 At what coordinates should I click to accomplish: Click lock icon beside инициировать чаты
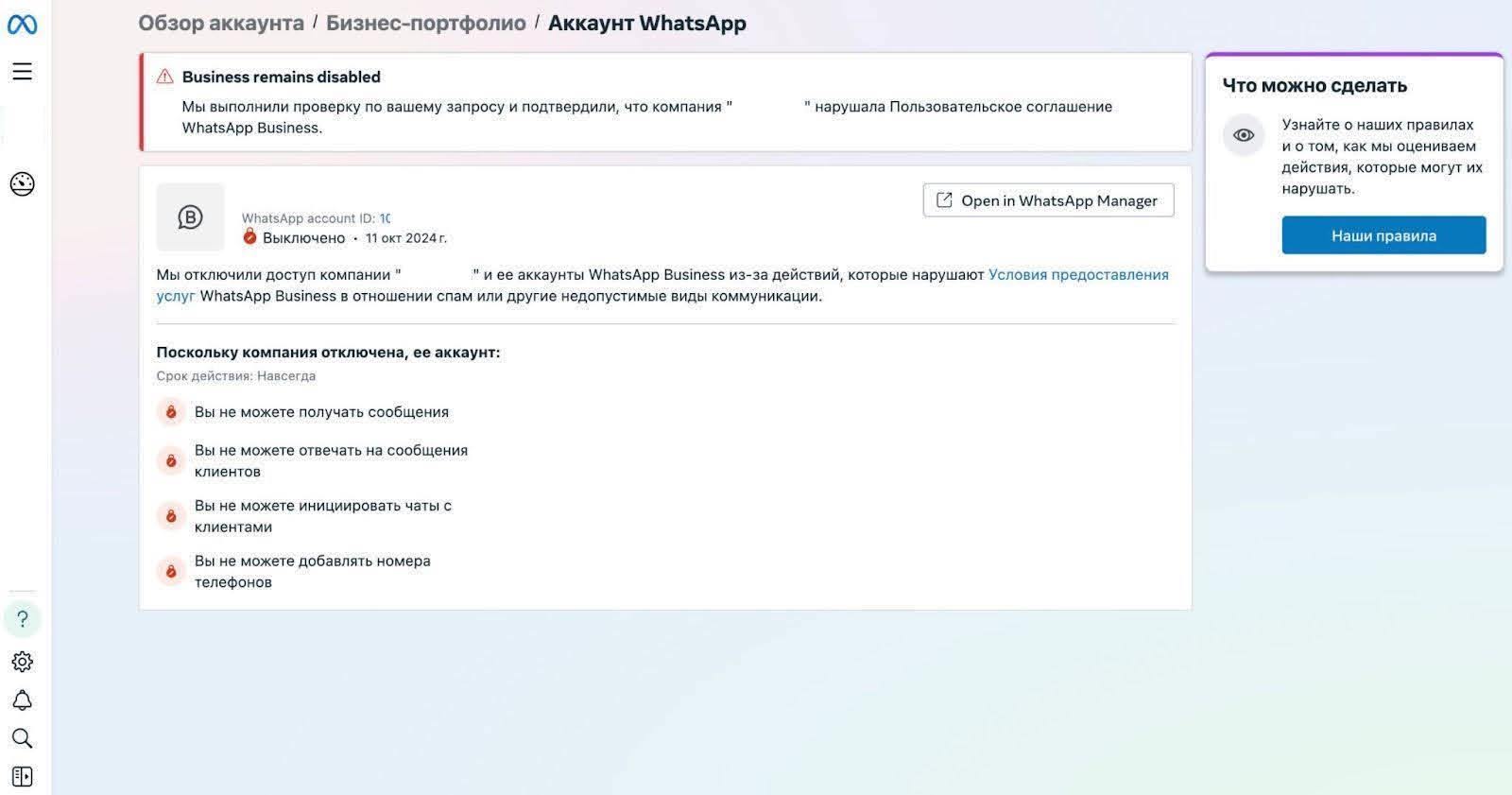pos(171,516)
